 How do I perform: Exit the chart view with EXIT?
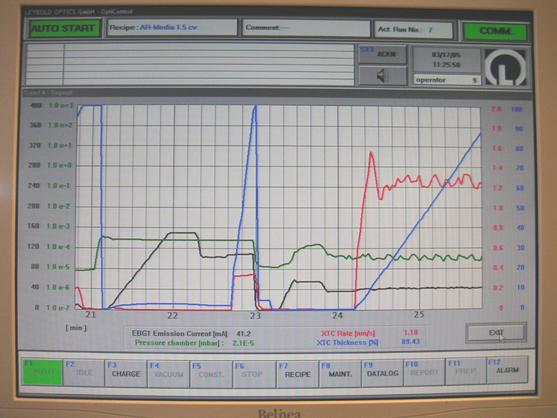point(496,333)
